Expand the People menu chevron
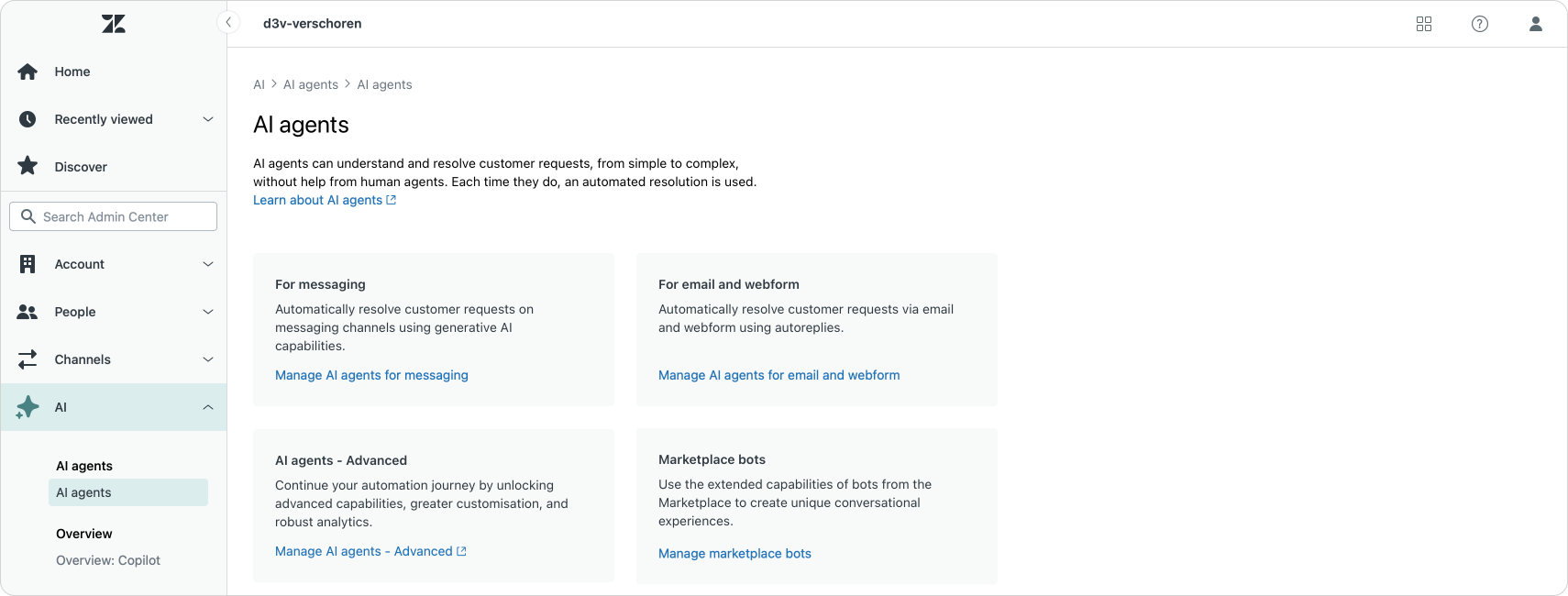The width and height of the screenshot is (1568, 596). pos(208,312)
